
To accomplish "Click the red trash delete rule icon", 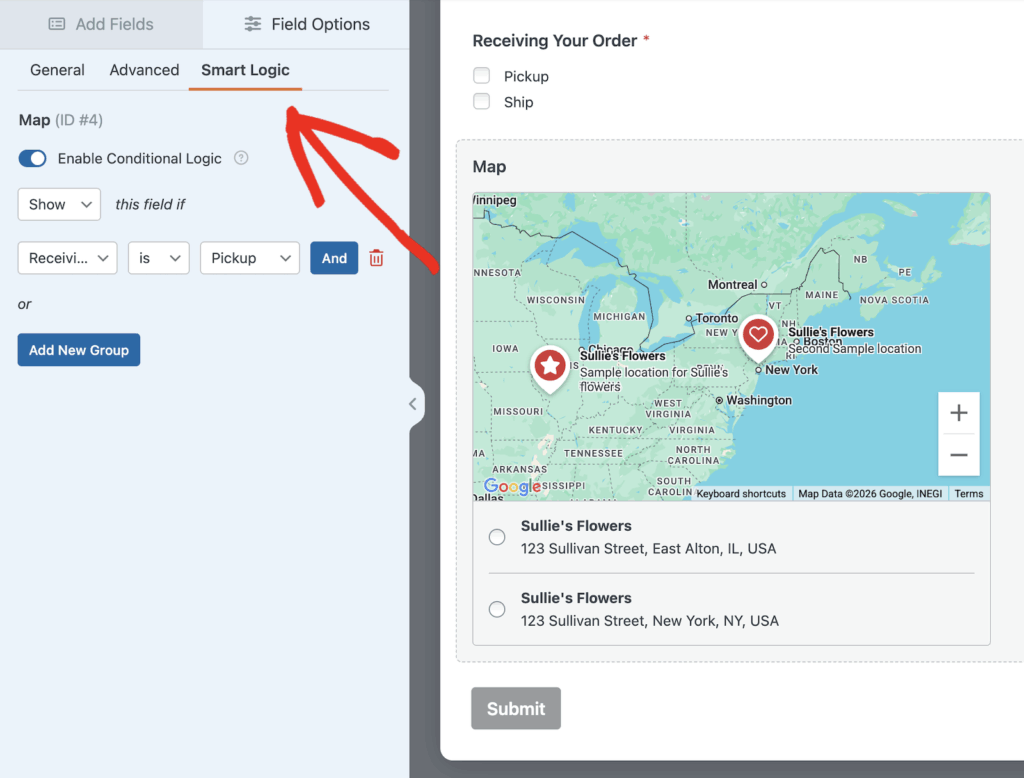I will tap(376, 258).
